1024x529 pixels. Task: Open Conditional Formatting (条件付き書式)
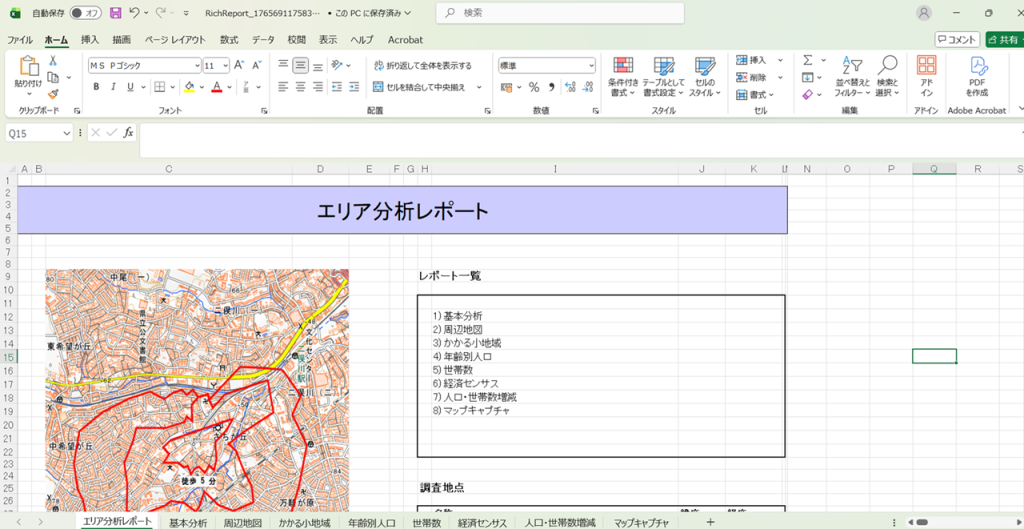(x=623, y=77)
